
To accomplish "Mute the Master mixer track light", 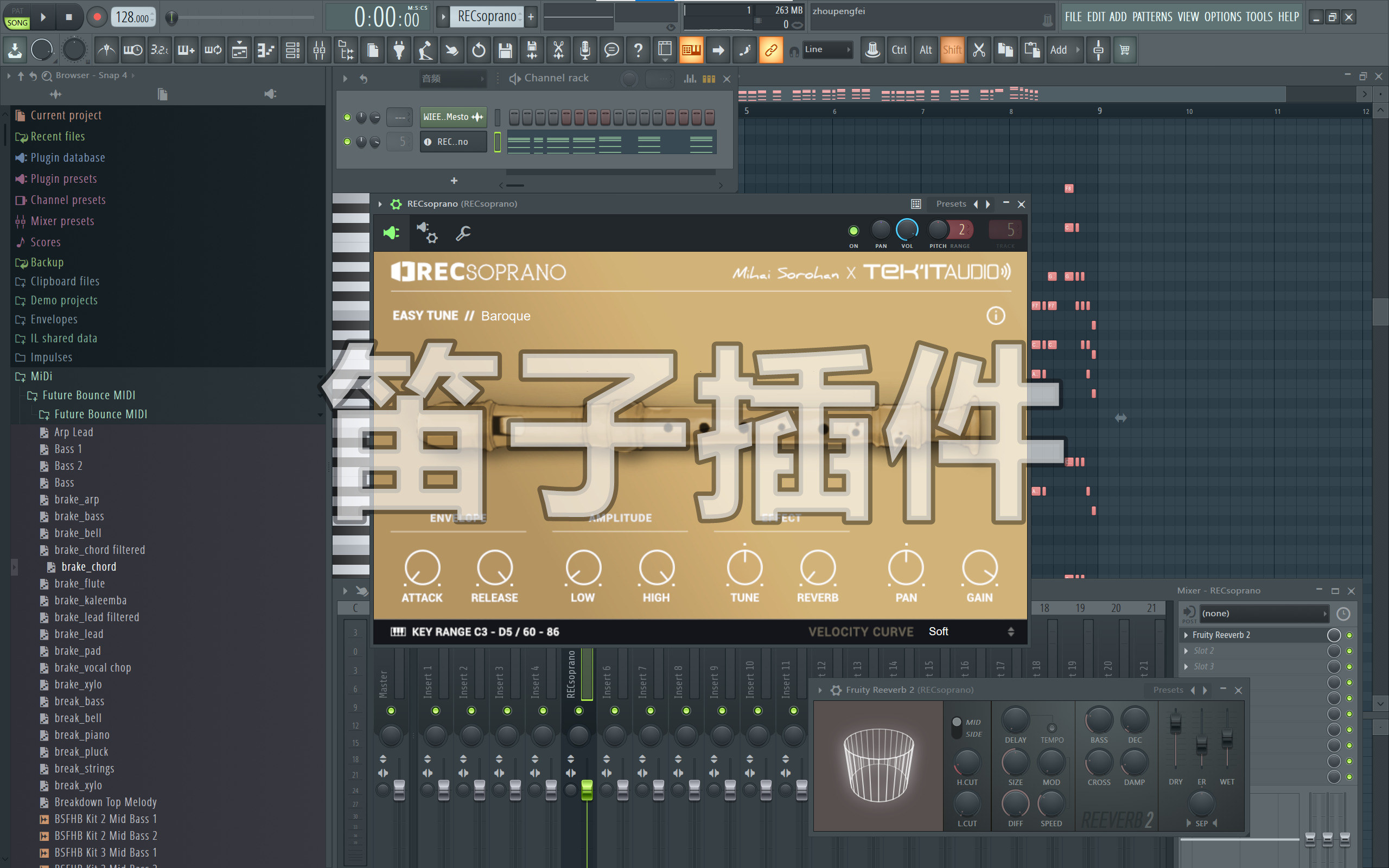I will 391,711.
